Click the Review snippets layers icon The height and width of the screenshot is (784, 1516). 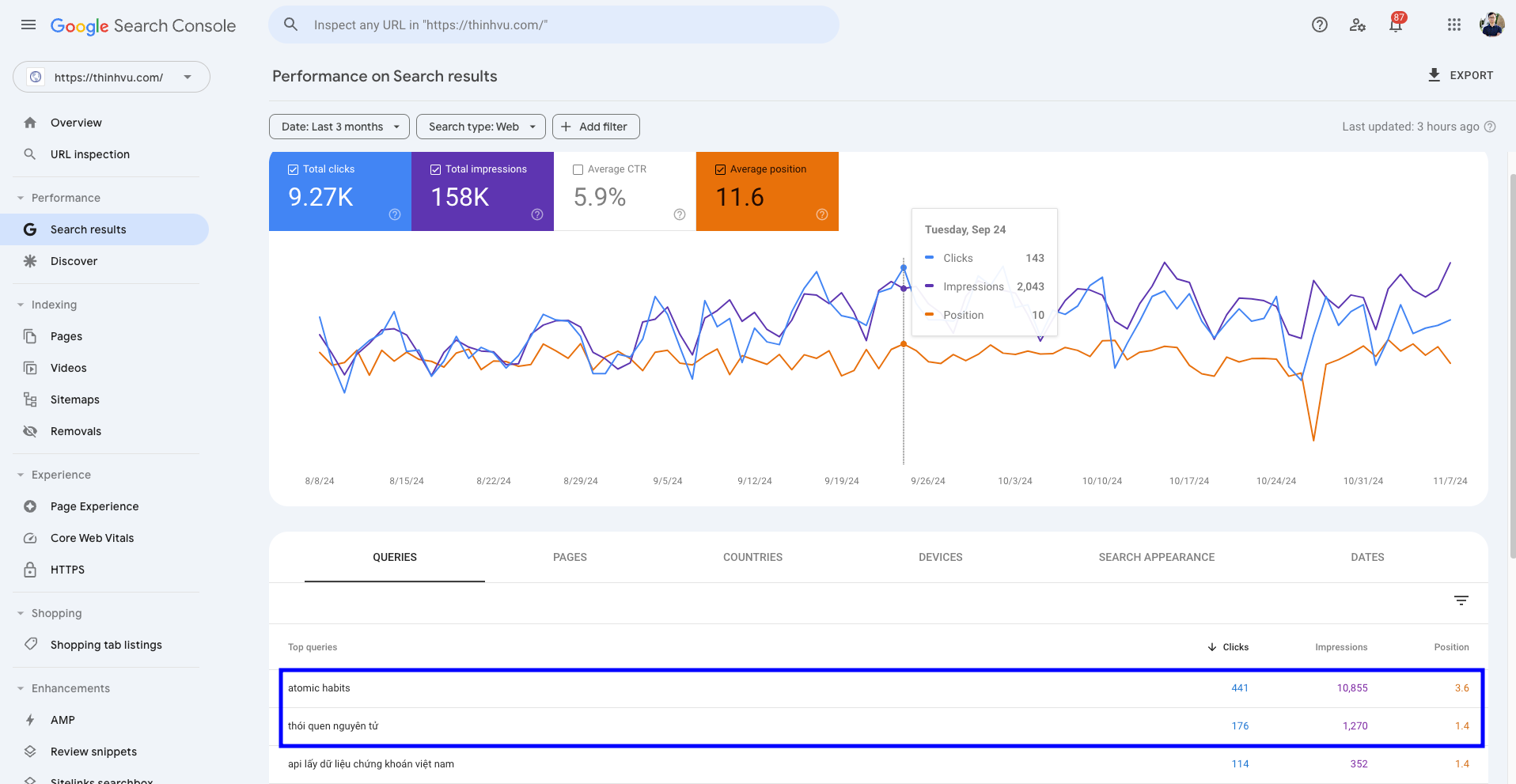point(30,752)
